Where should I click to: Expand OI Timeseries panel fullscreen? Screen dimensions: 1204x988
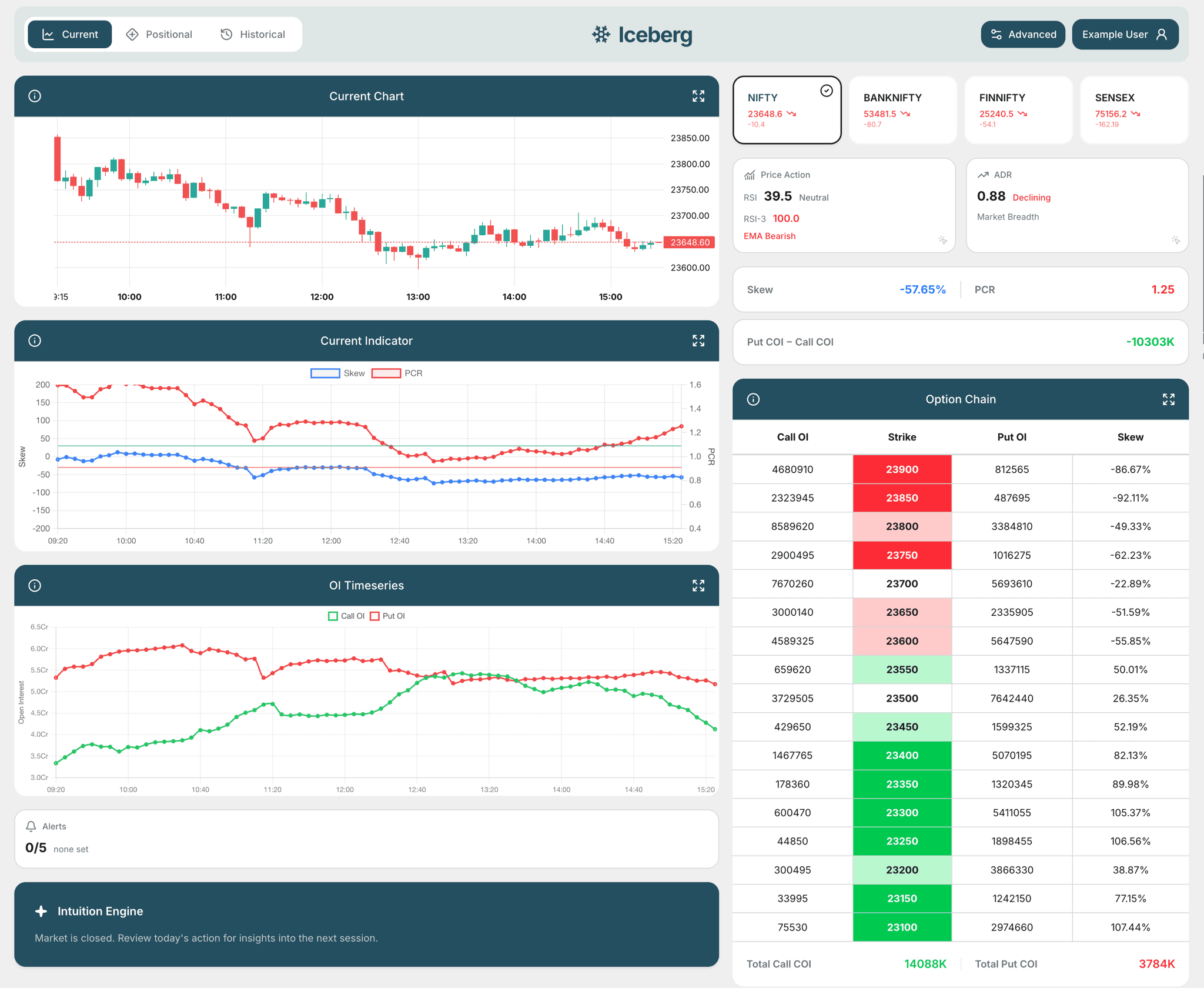point(698,585)
